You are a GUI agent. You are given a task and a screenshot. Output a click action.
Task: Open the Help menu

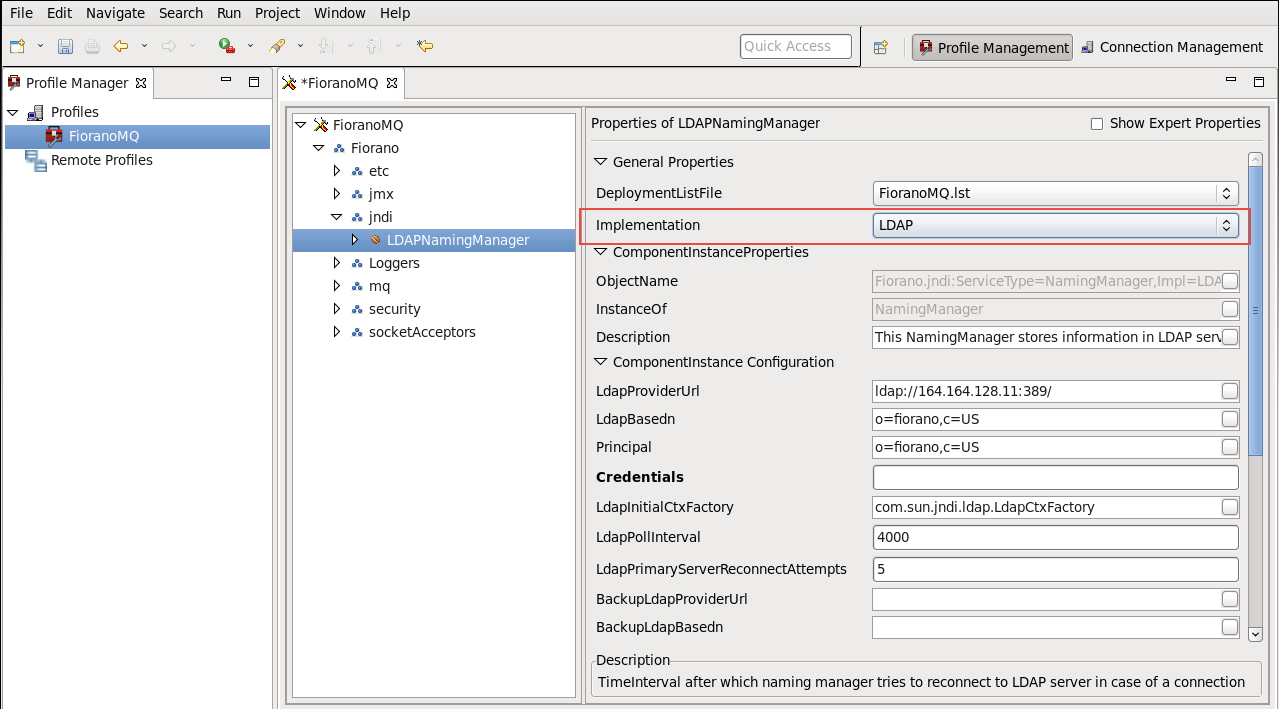pyautogui.click(x=395, y=13)
